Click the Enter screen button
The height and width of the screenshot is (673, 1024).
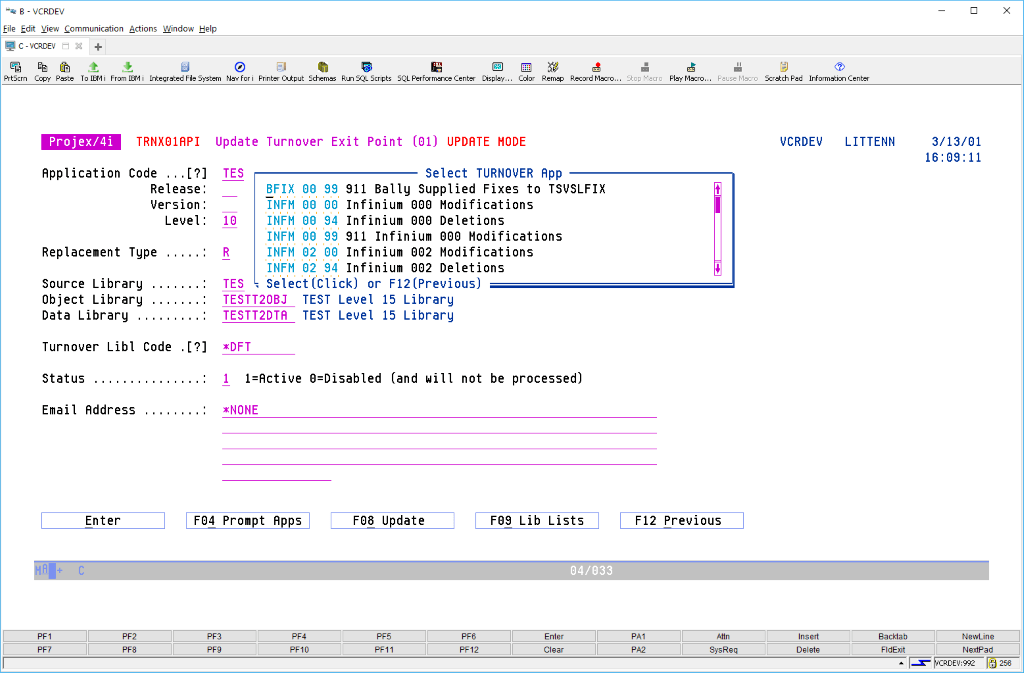pyautogui.click(x=103, y=520)
